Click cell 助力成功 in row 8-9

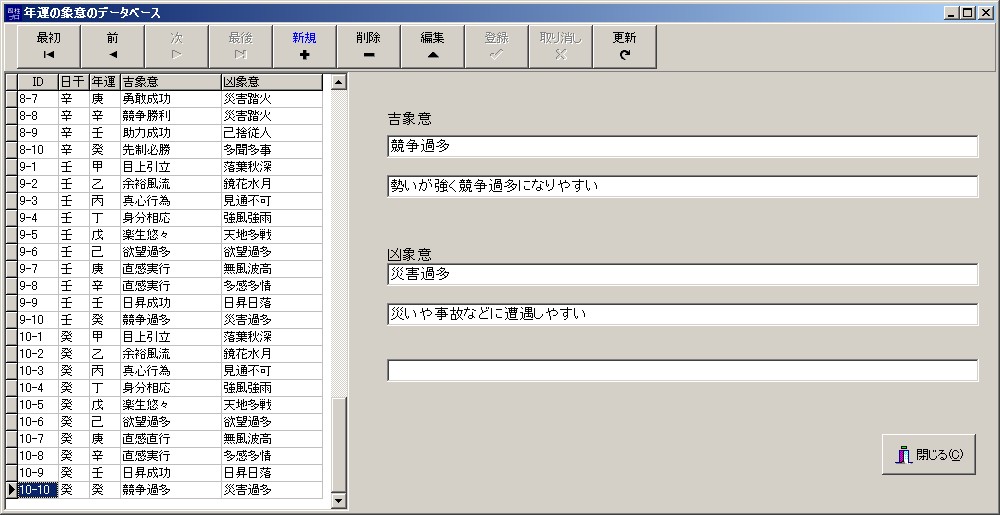171,133
